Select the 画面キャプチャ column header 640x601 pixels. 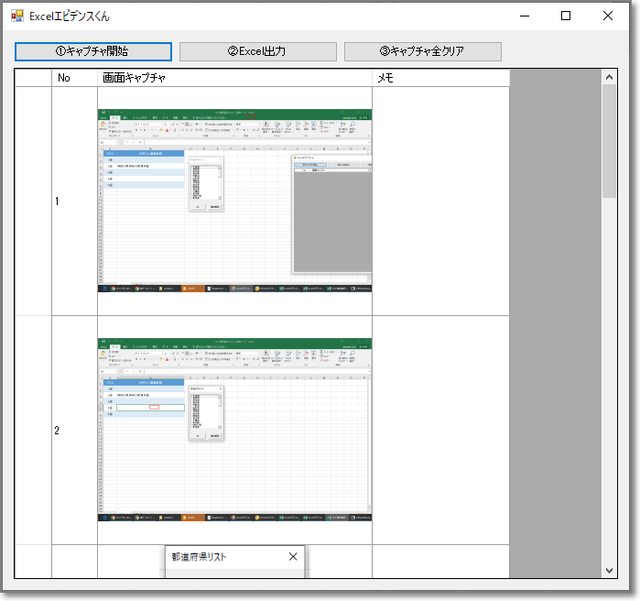tap(234, 78)
